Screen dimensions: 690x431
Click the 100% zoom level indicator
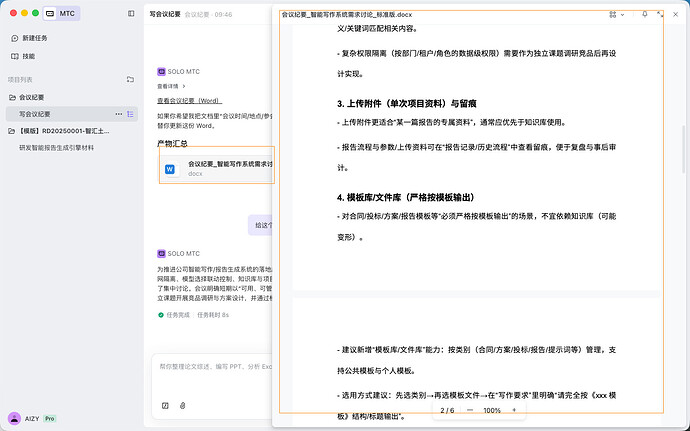click(492, 410)
